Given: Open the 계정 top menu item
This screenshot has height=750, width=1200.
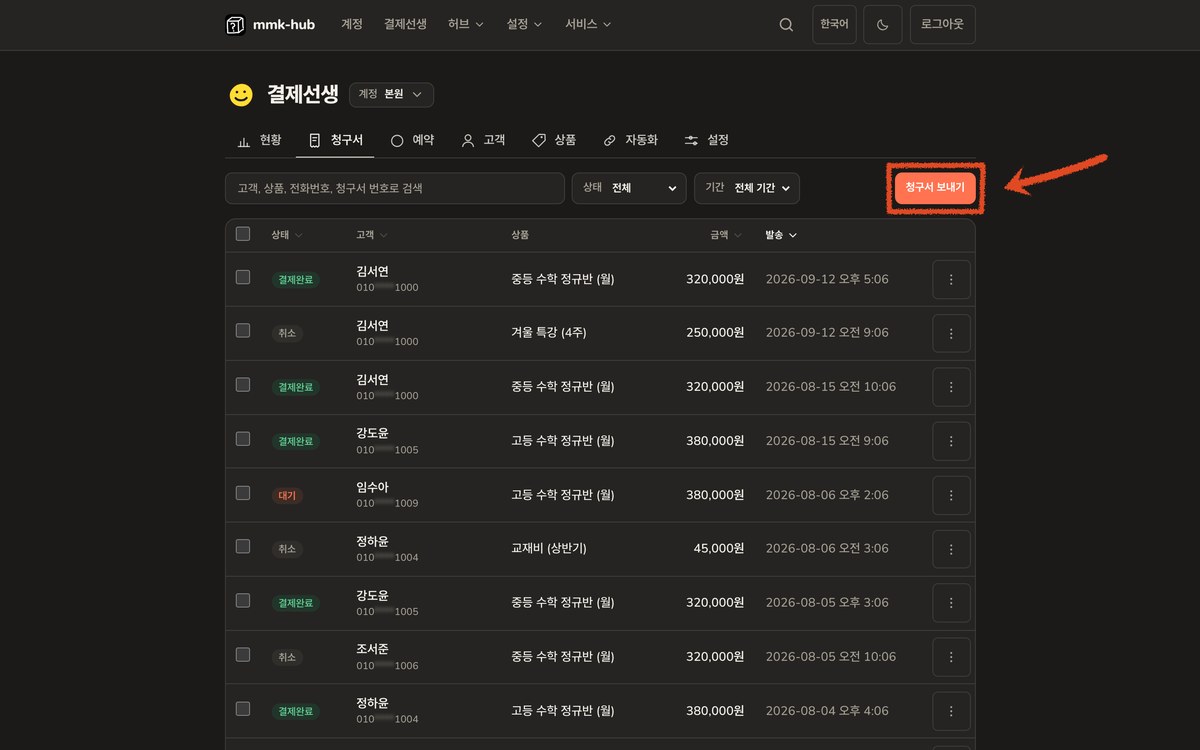Looking at the screenshot, I should [x=352, y=24].
